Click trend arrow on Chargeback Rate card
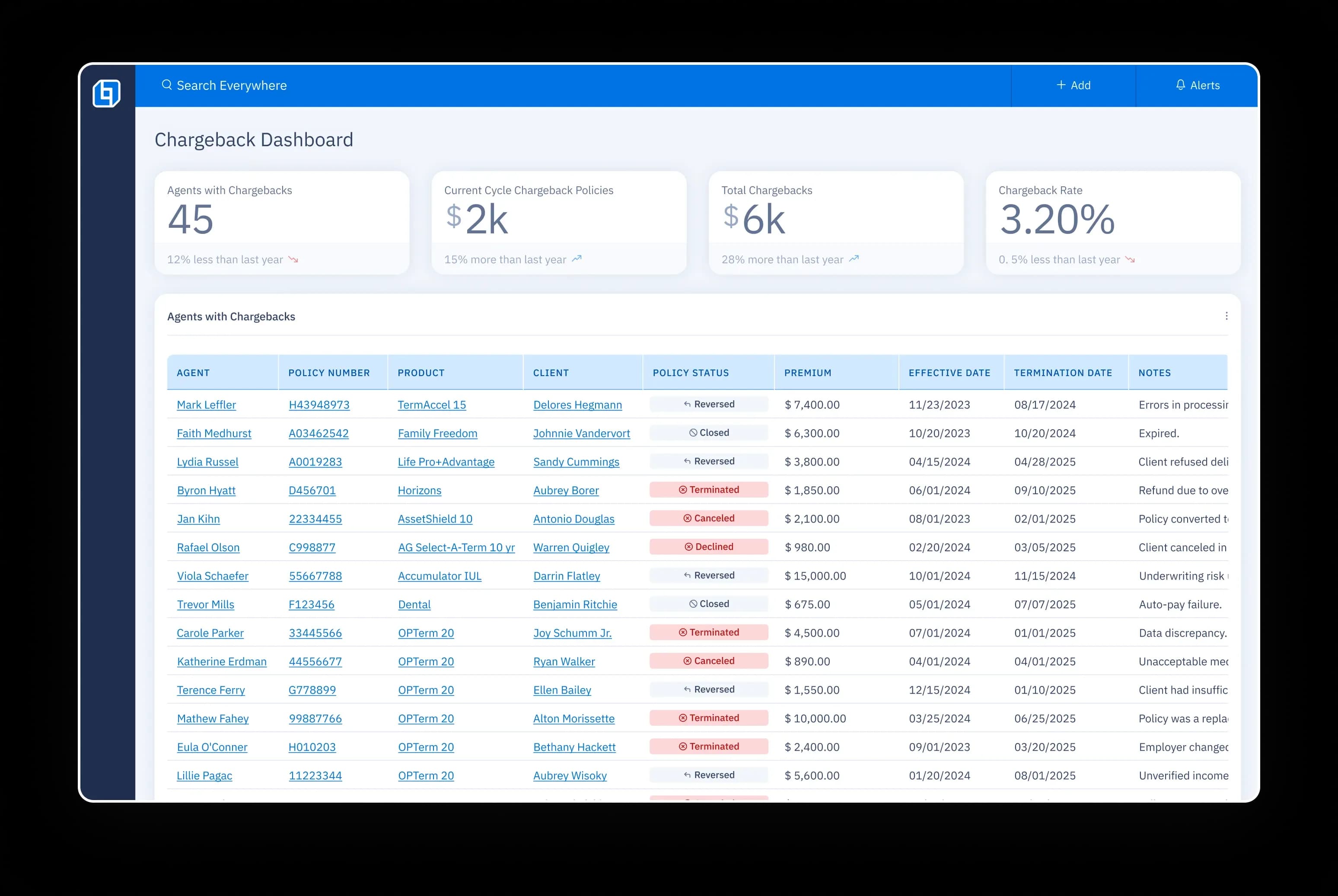 coord(1129,259)
